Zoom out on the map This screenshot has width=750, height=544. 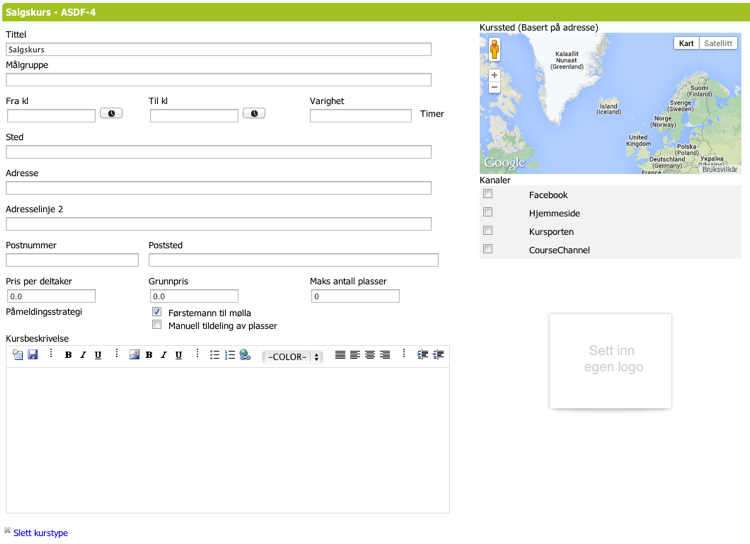(x=495, y=87)
